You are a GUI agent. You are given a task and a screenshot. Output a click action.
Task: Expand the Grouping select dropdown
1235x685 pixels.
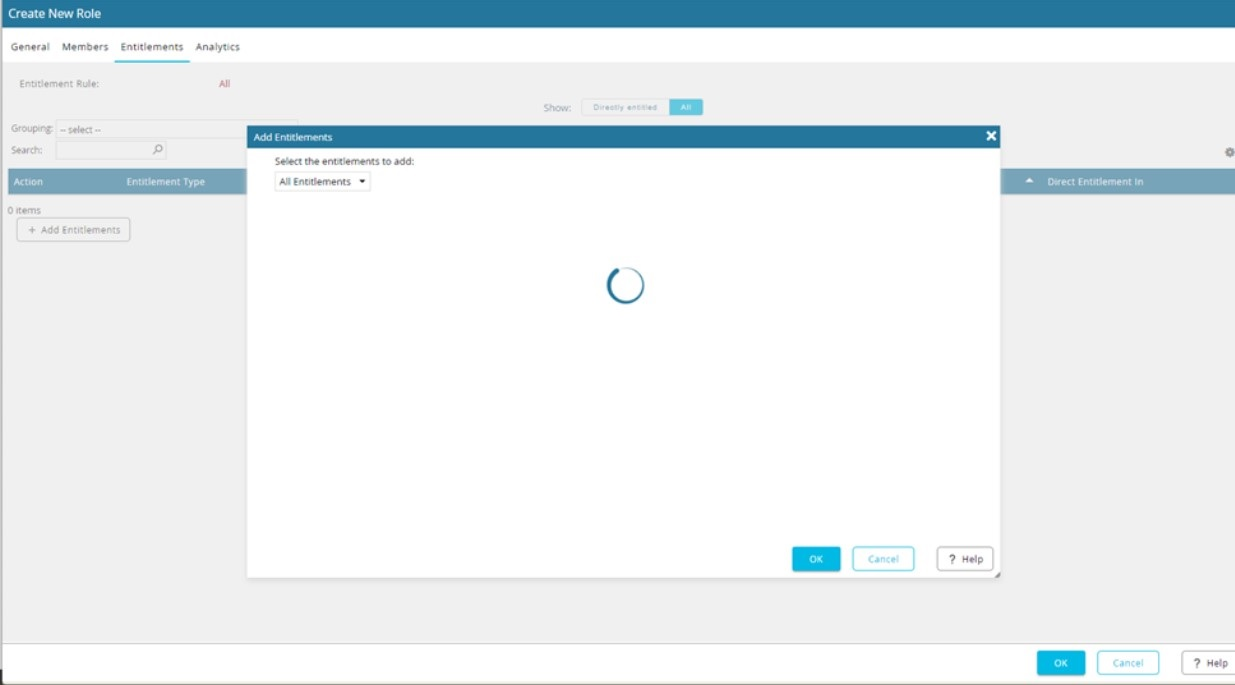[150, 130]
